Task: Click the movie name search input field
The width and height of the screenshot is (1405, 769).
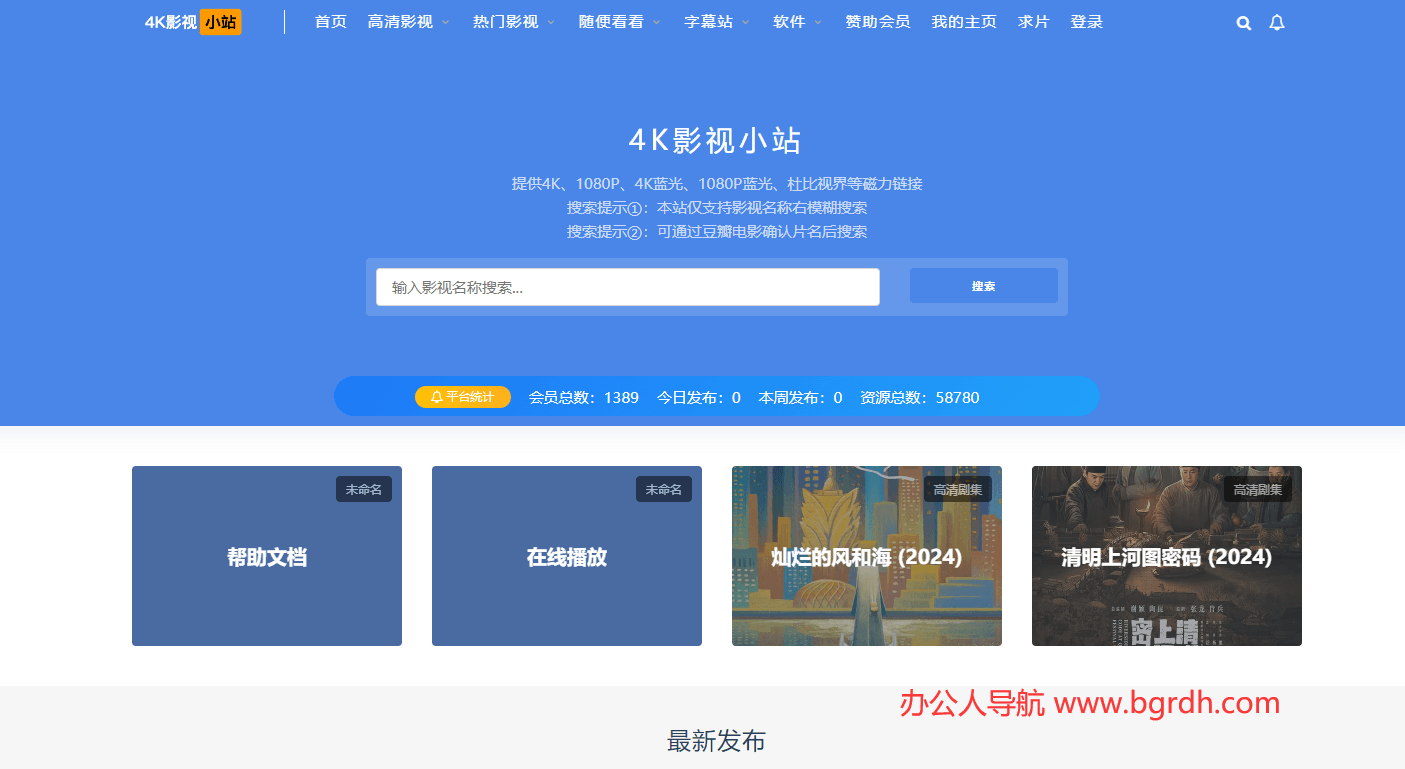Action: (x=627, y=287)
